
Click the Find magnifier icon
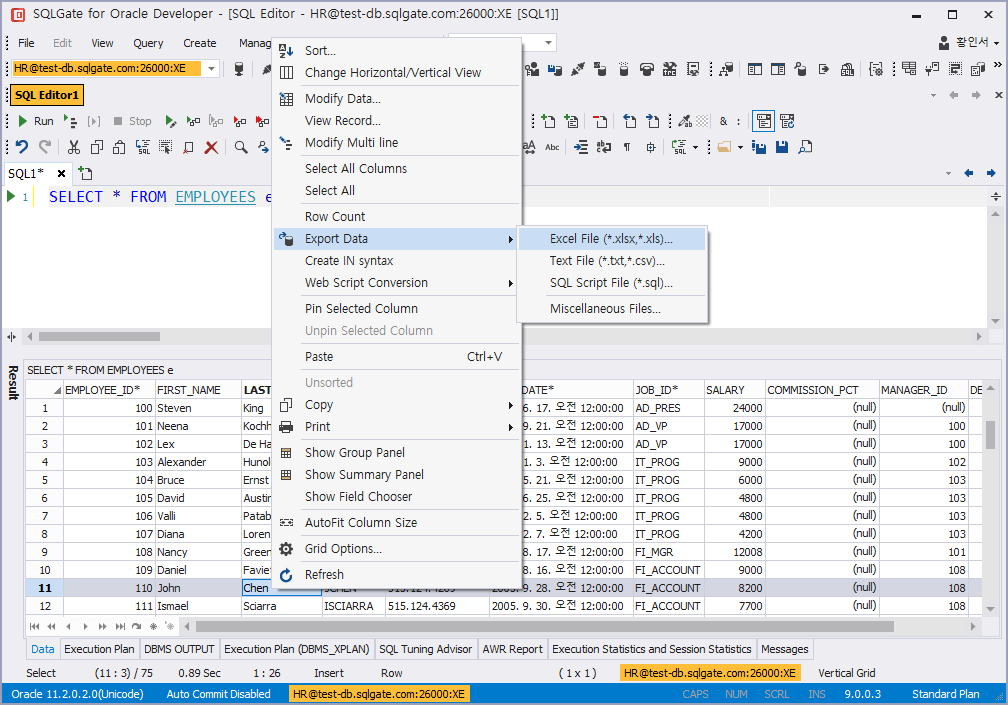(x=239, y=147)
